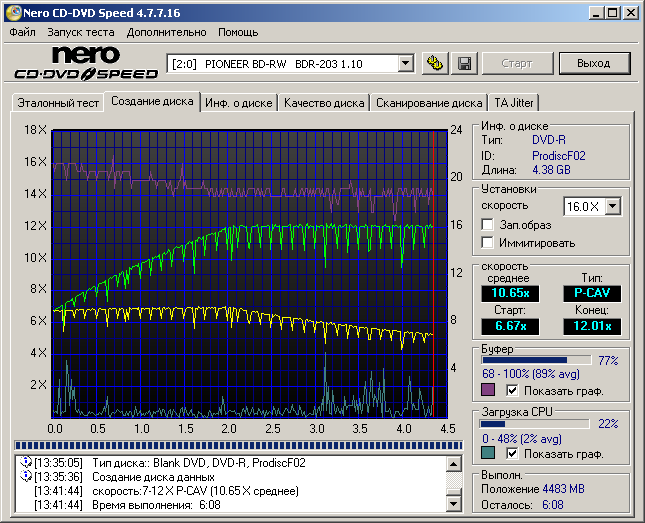
Task: Click the log scrollbar thumb
Action: point(454,493)
